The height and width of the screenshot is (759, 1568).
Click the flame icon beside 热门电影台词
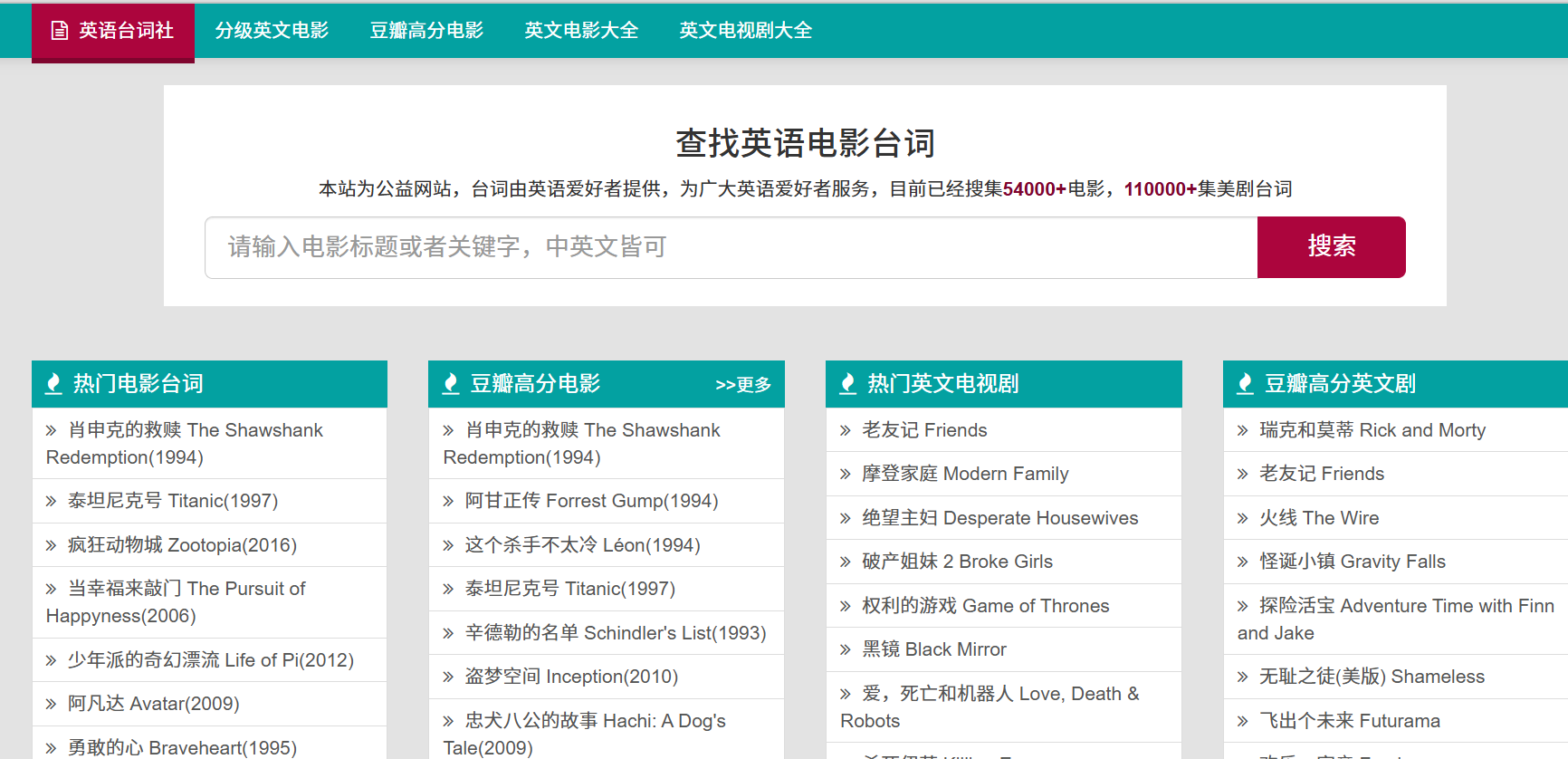[x=54, y=384]
